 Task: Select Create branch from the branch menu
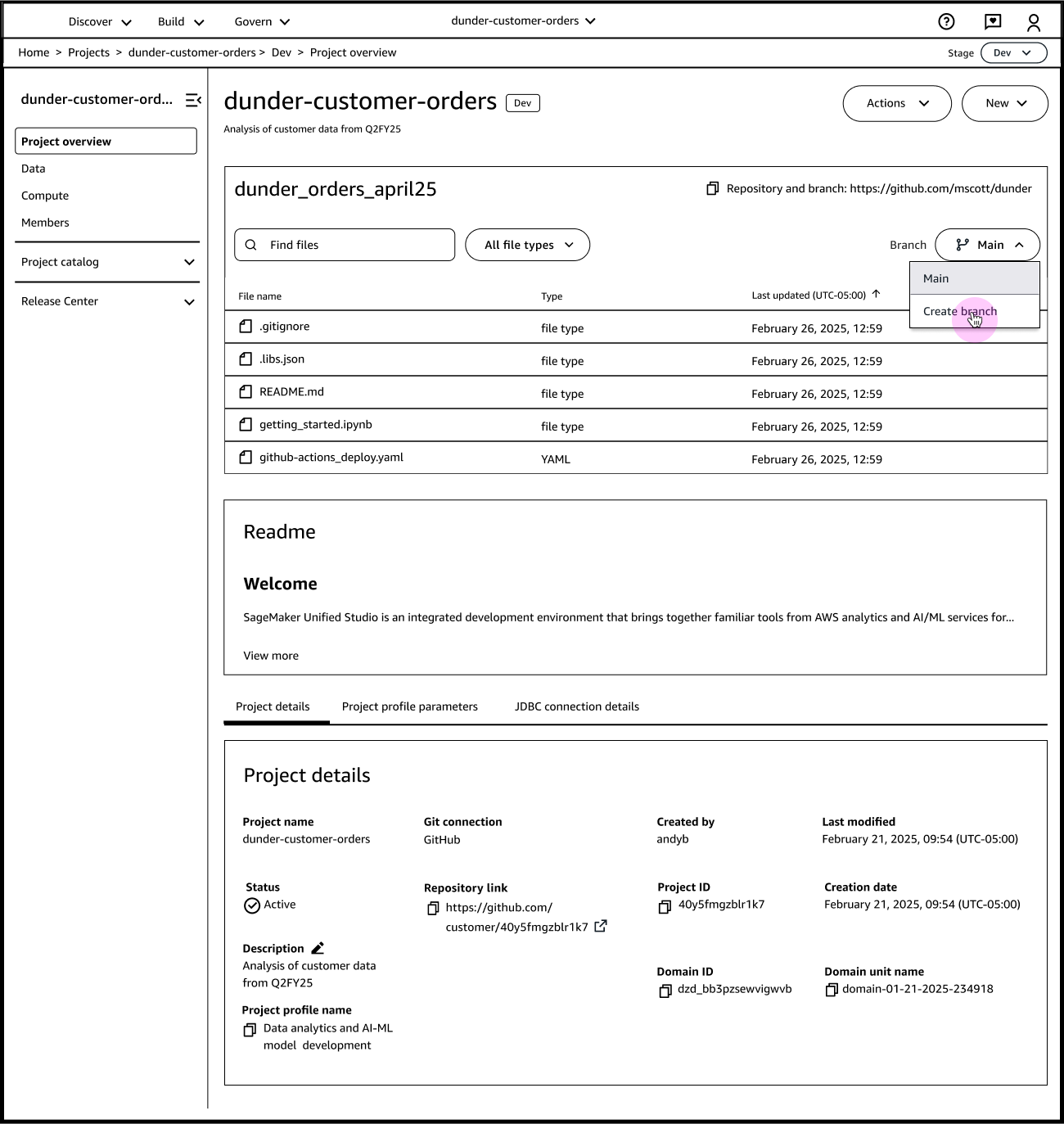coord(959,311)
